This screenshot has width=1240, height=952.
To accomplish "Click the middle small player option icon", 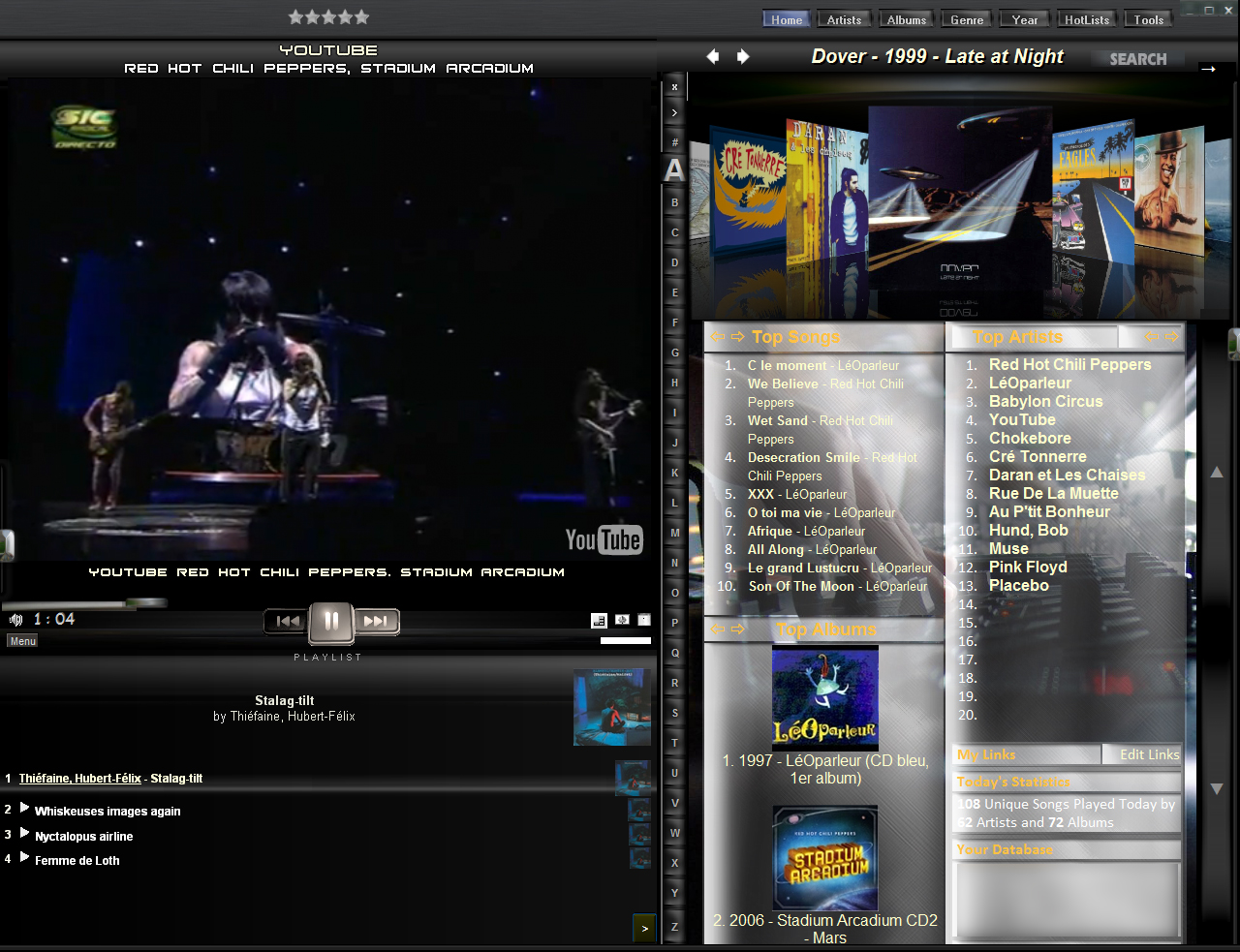I will (x=622, y=620).
